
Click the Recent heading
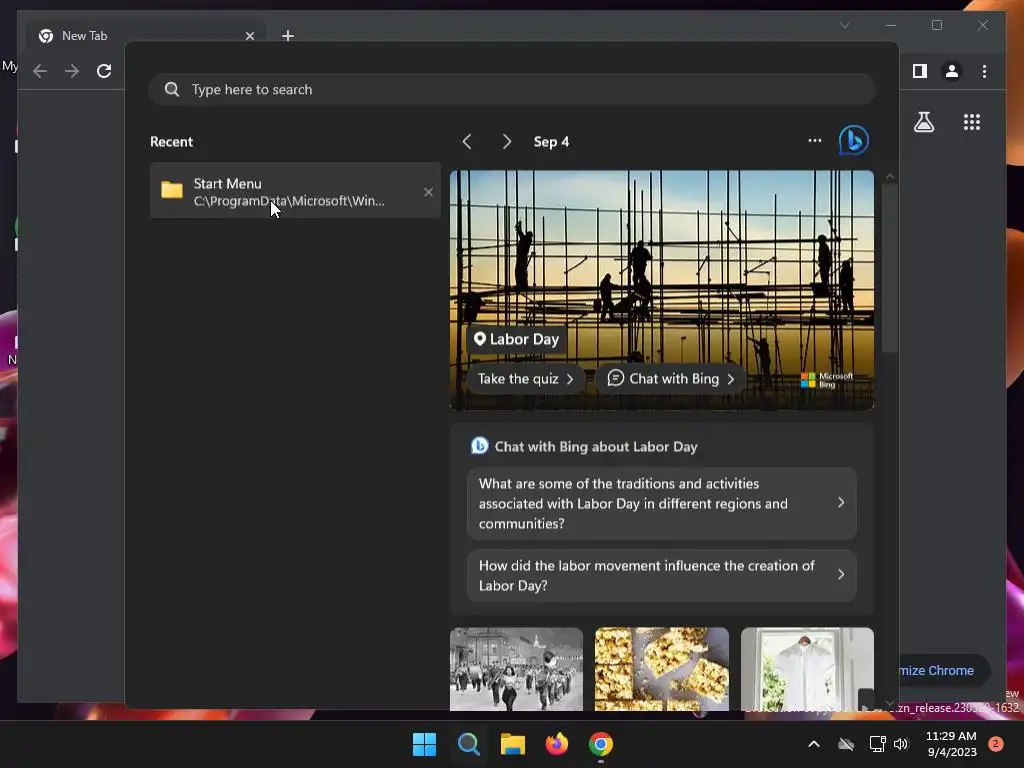(x=172, y=142)
